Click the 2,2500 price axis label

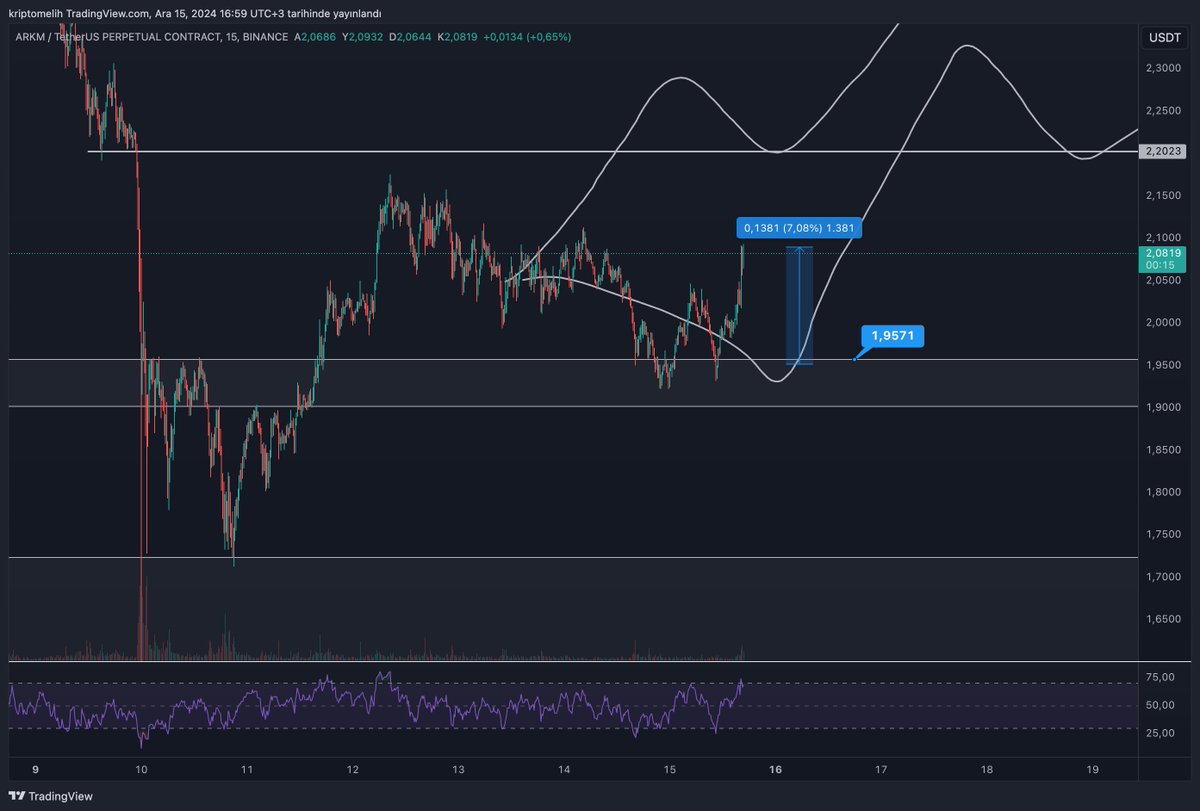coord(1164,110)
